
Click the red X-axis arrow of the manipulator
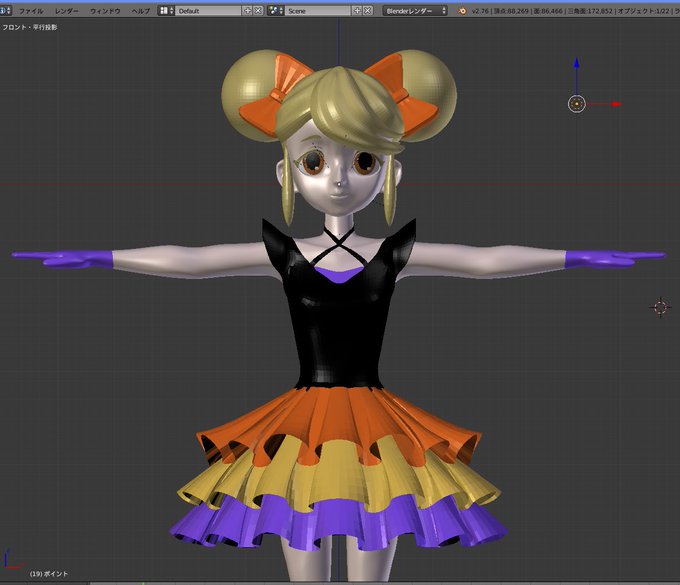[616, 104]
